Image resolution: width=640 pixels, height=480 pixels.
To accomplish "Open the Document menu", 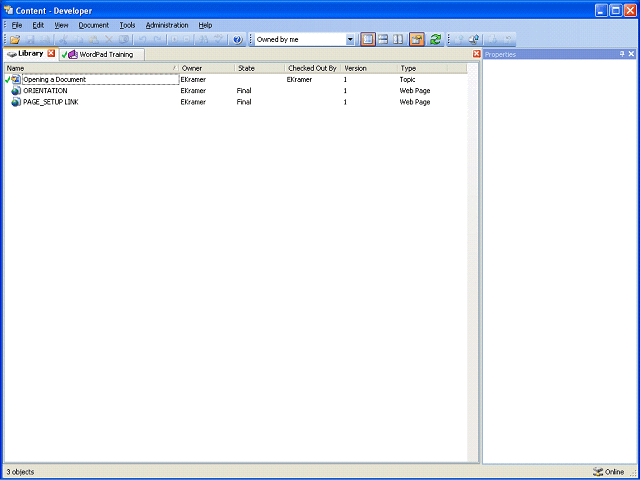I will click(93, 25).
